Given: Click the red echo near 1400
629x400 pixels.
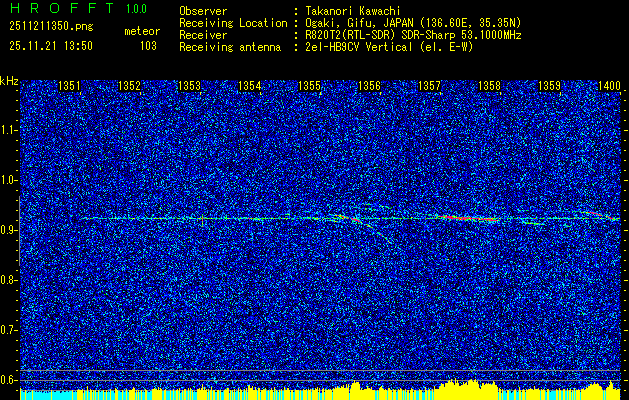Looking at the screenshot, I should pyautogui.click(x=599, y=215).
